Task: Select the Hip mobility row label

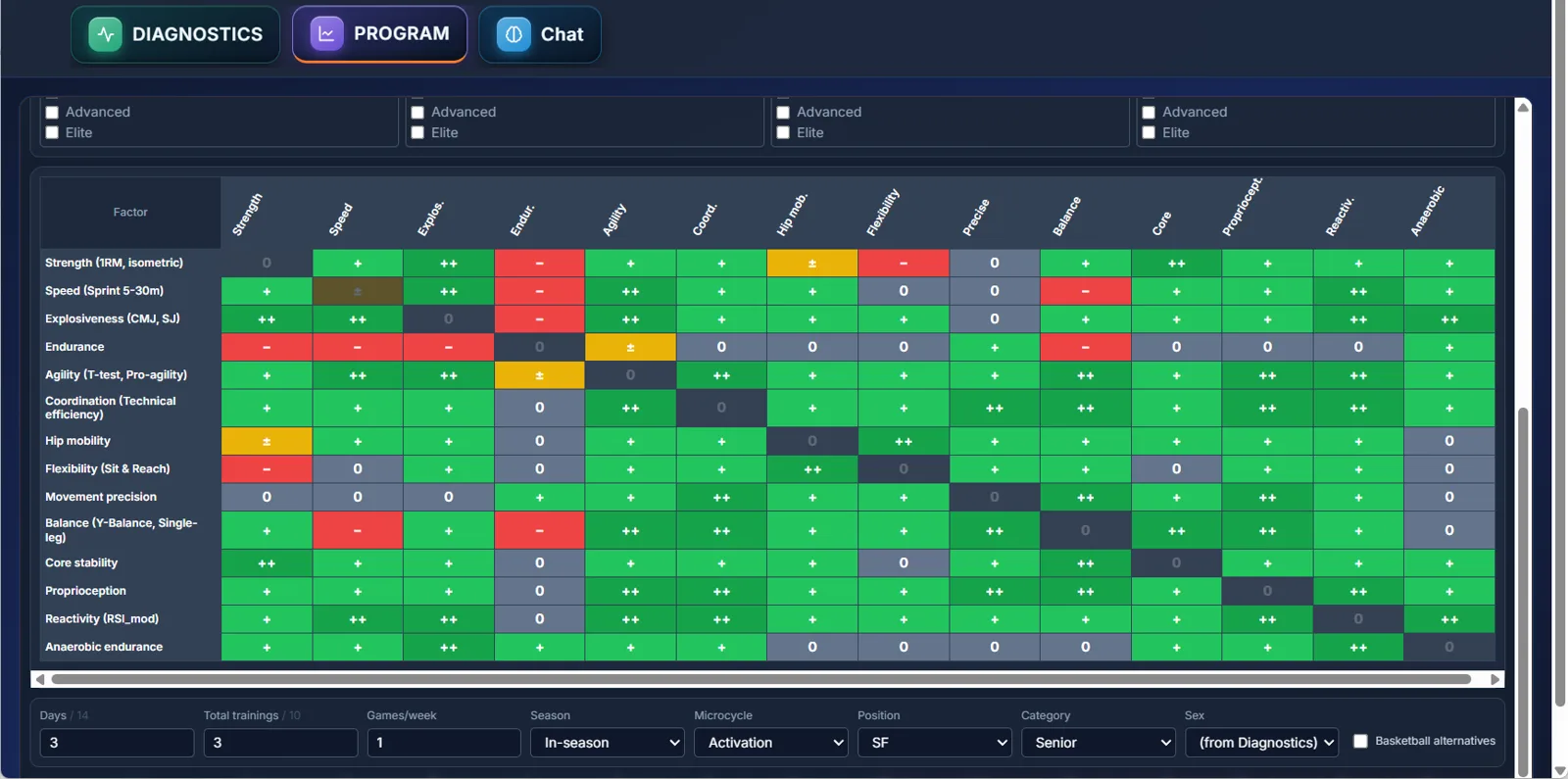Action: click(x=77, y=441)
